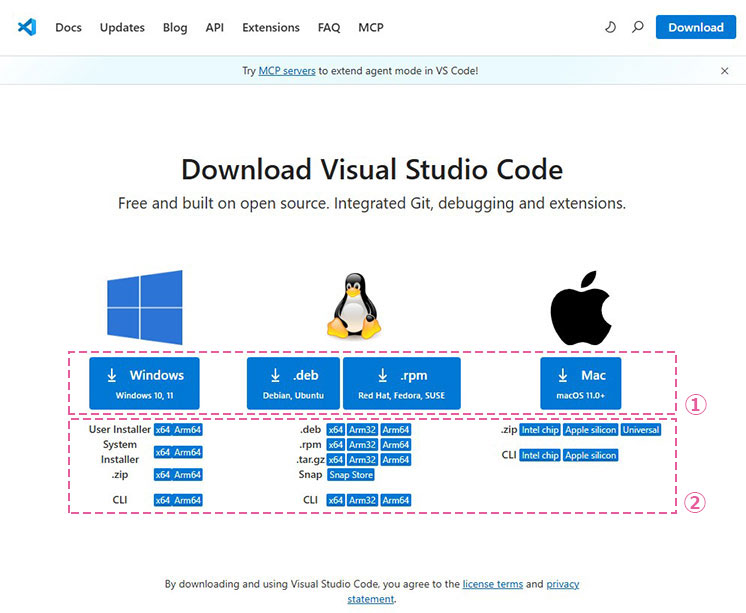The height and width of the screenshot is (613, 746).
Task: Open the privacy statement link
Action: [563, 584]
